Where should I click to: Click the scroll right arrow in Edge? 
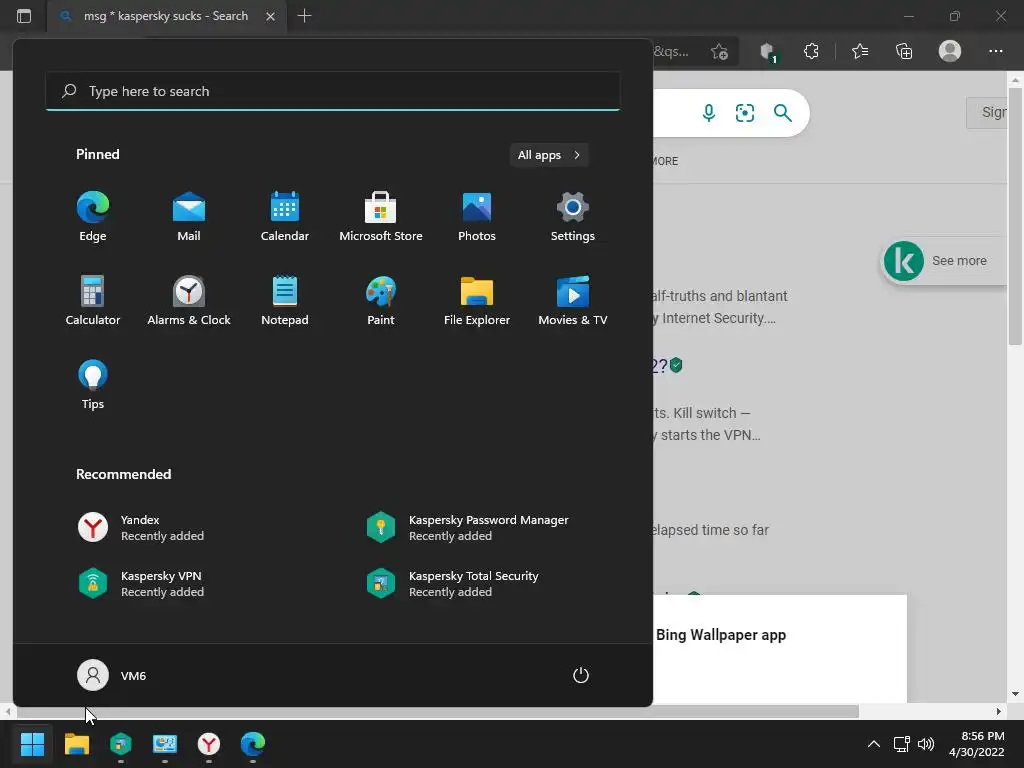(999, 712)
